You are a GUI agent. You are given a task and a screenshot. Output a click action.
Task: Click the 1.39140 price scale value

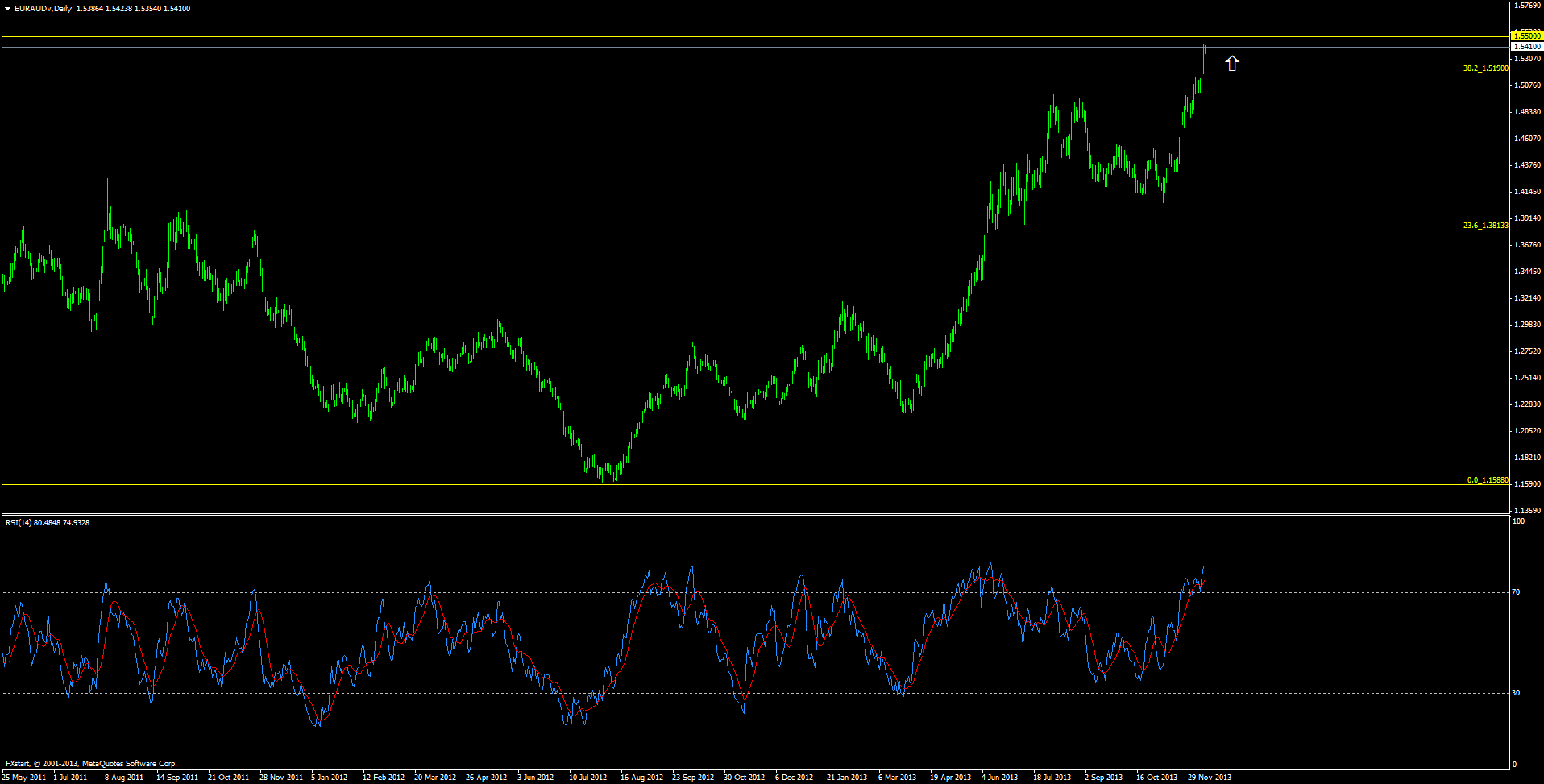(x=1528, y=218)
